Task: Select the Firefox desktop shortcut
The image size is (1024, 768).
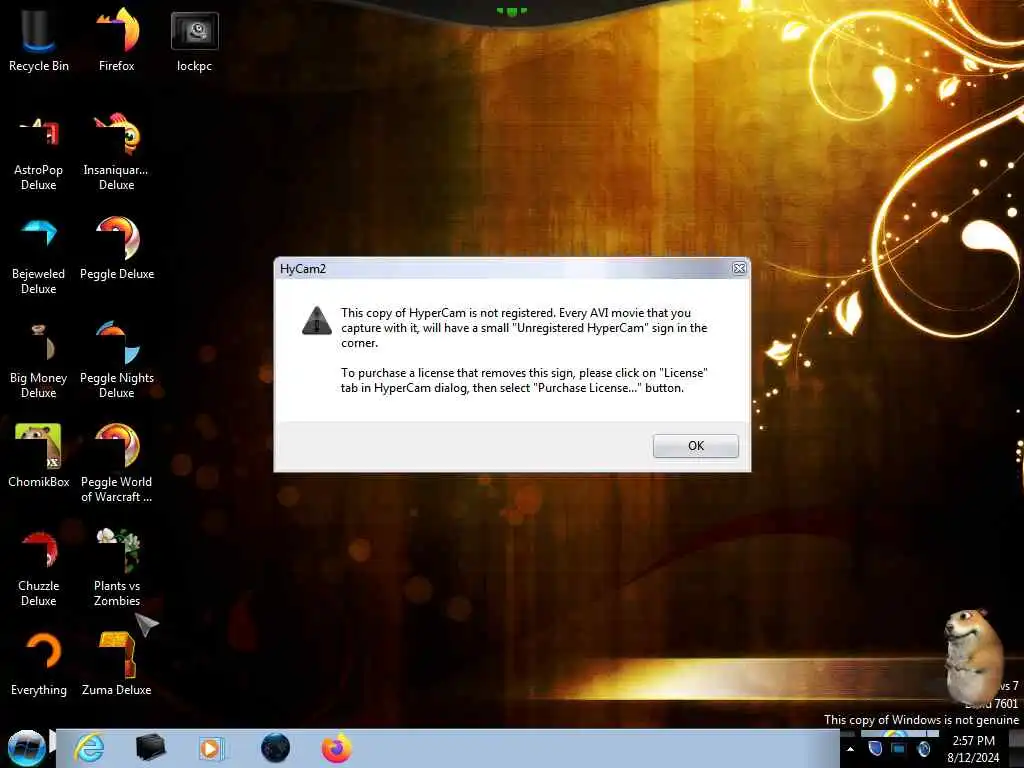Action: pyautogui.click(x=117, y=39)
